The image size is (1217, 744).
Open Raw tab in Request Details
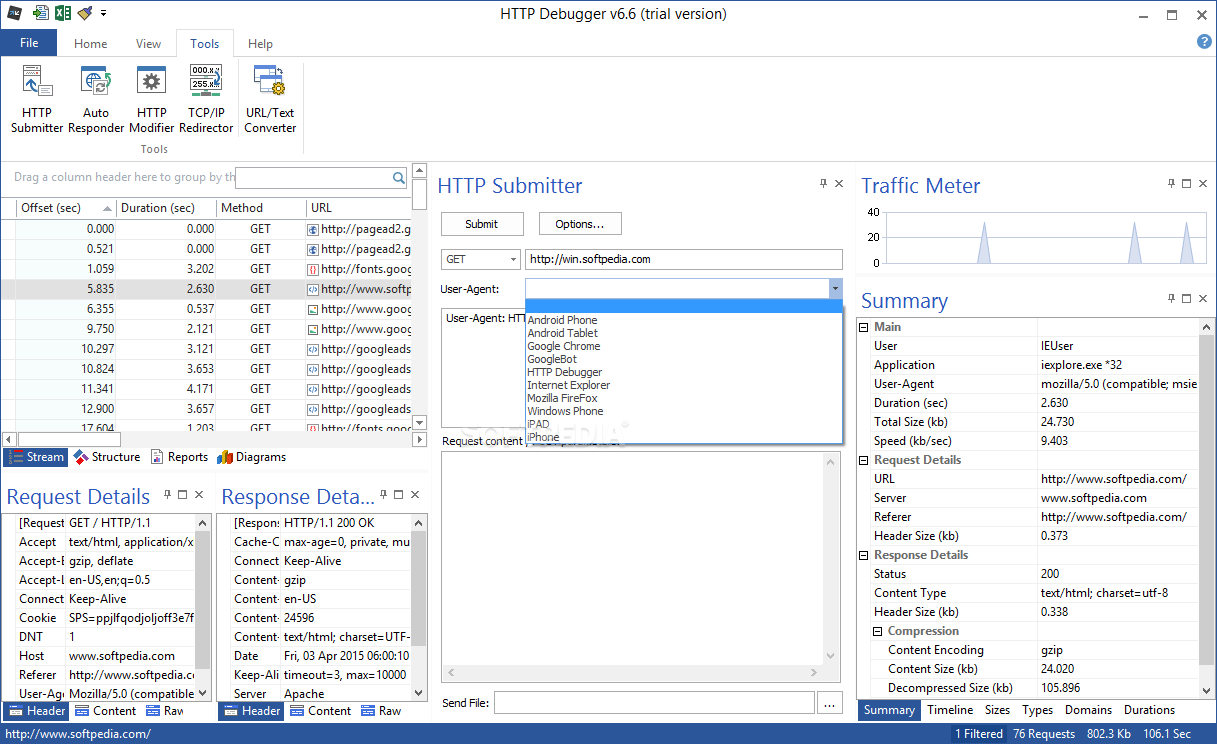(164, 711)
